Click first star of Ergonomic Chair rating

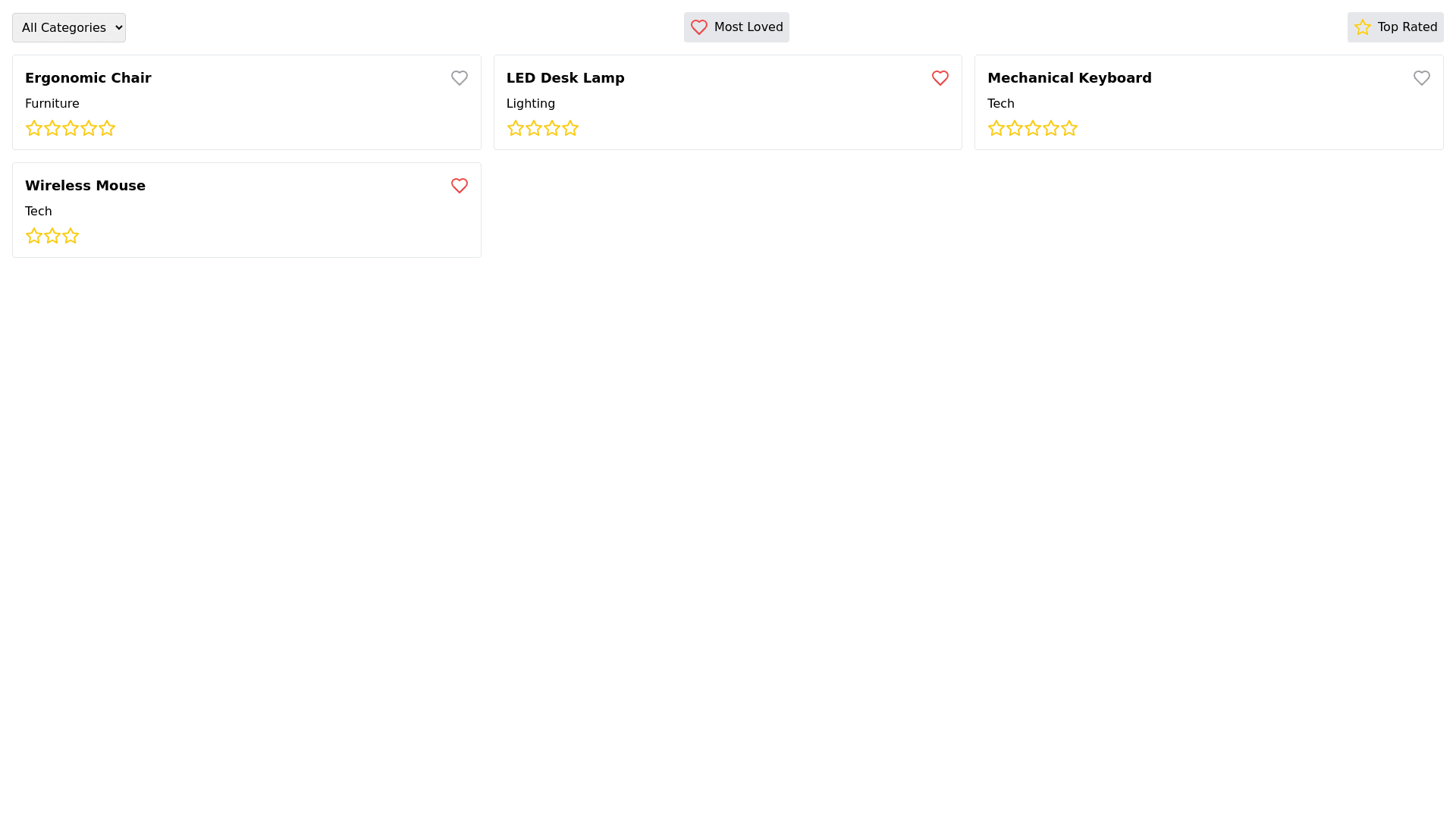(34, 128)
